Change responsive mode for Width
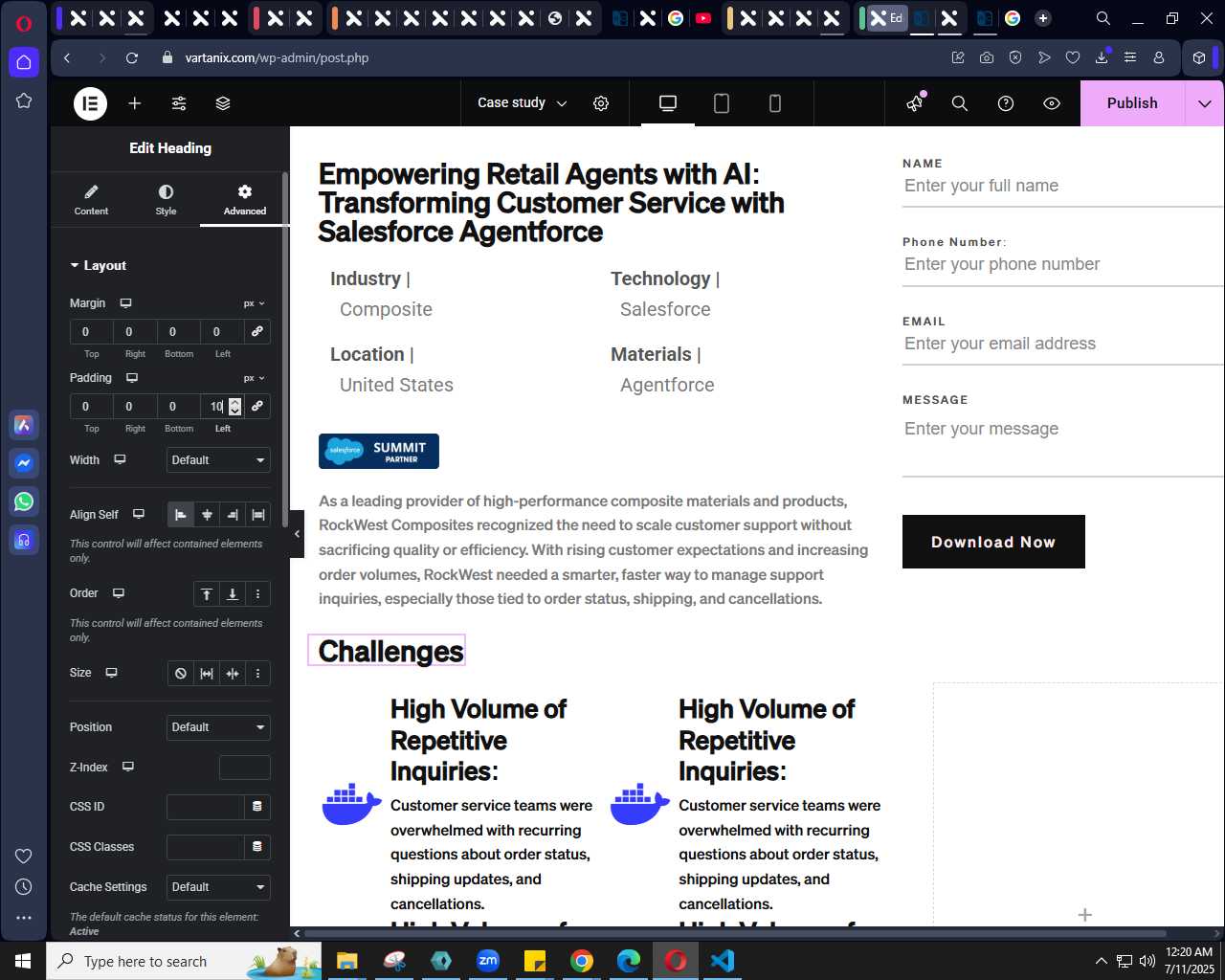 coord(120,460)
